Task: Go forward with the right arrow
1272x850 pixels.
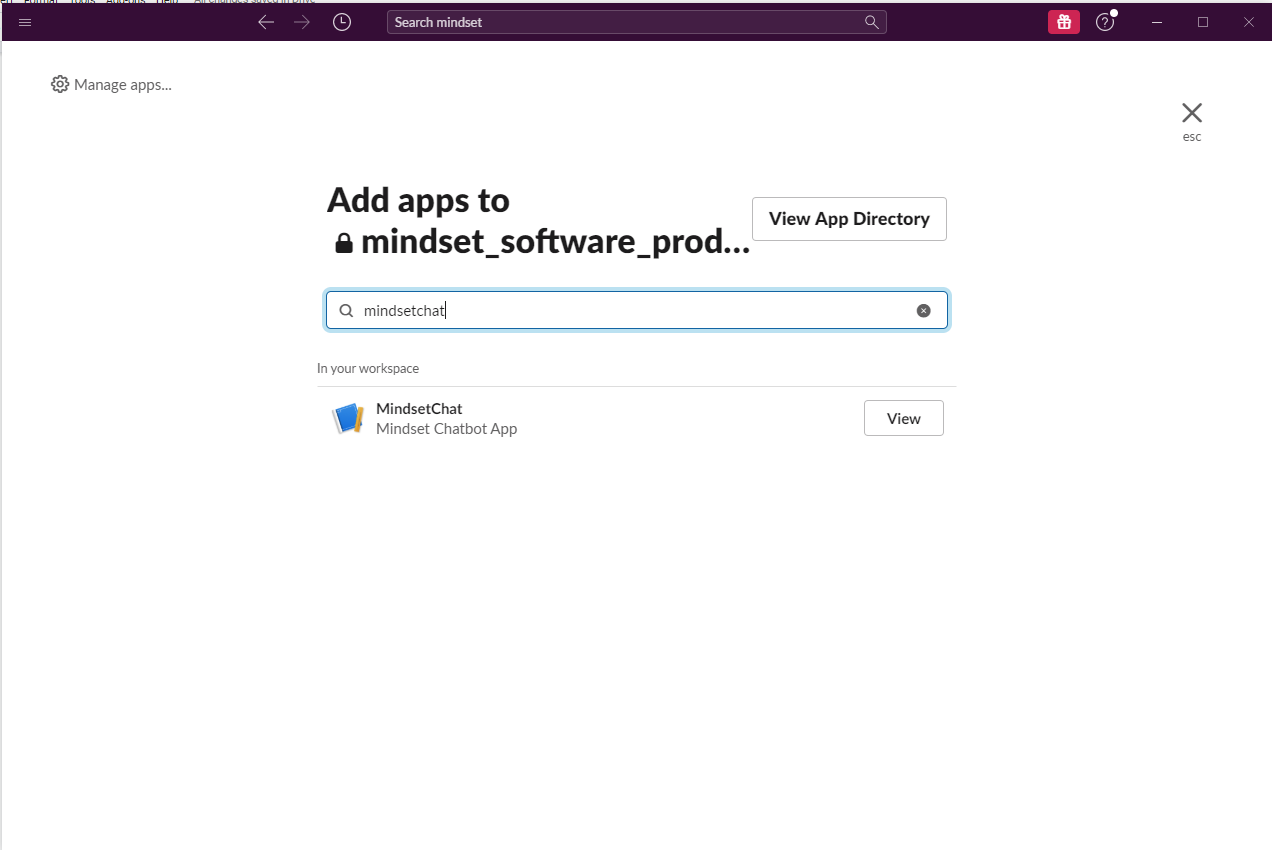Action: tap(302, 22)
